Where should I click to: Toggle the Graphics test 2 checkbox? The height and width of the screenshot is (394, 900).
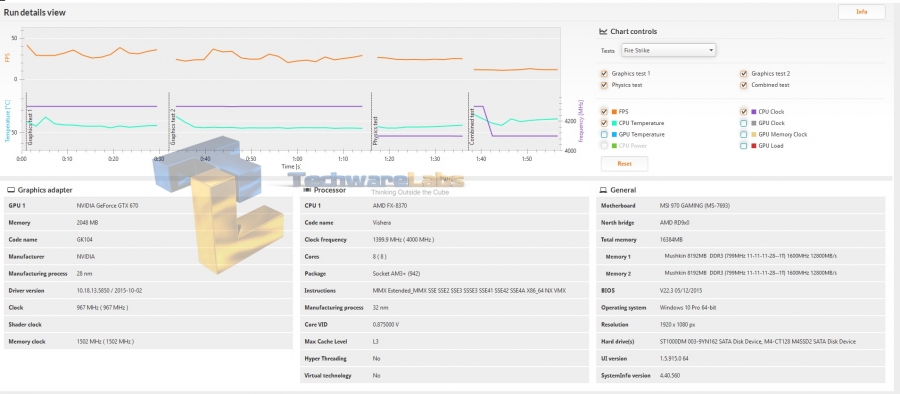click(x=744, y=74)
